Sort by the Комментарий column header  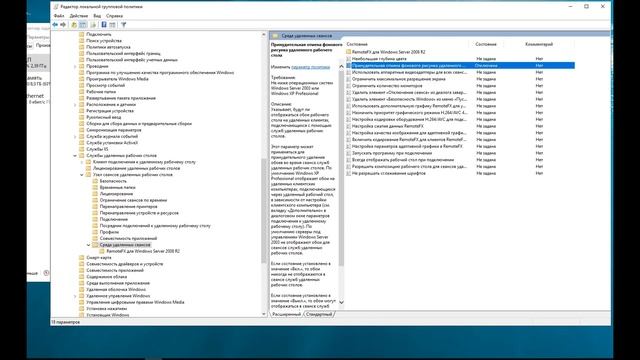[539, 44]
